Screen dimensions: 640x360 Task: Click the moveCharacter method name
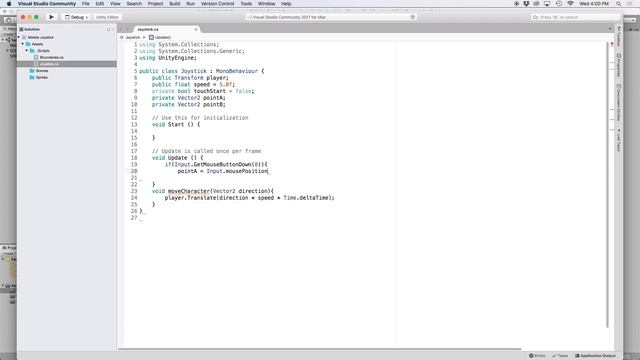click(x=189, y=191)
